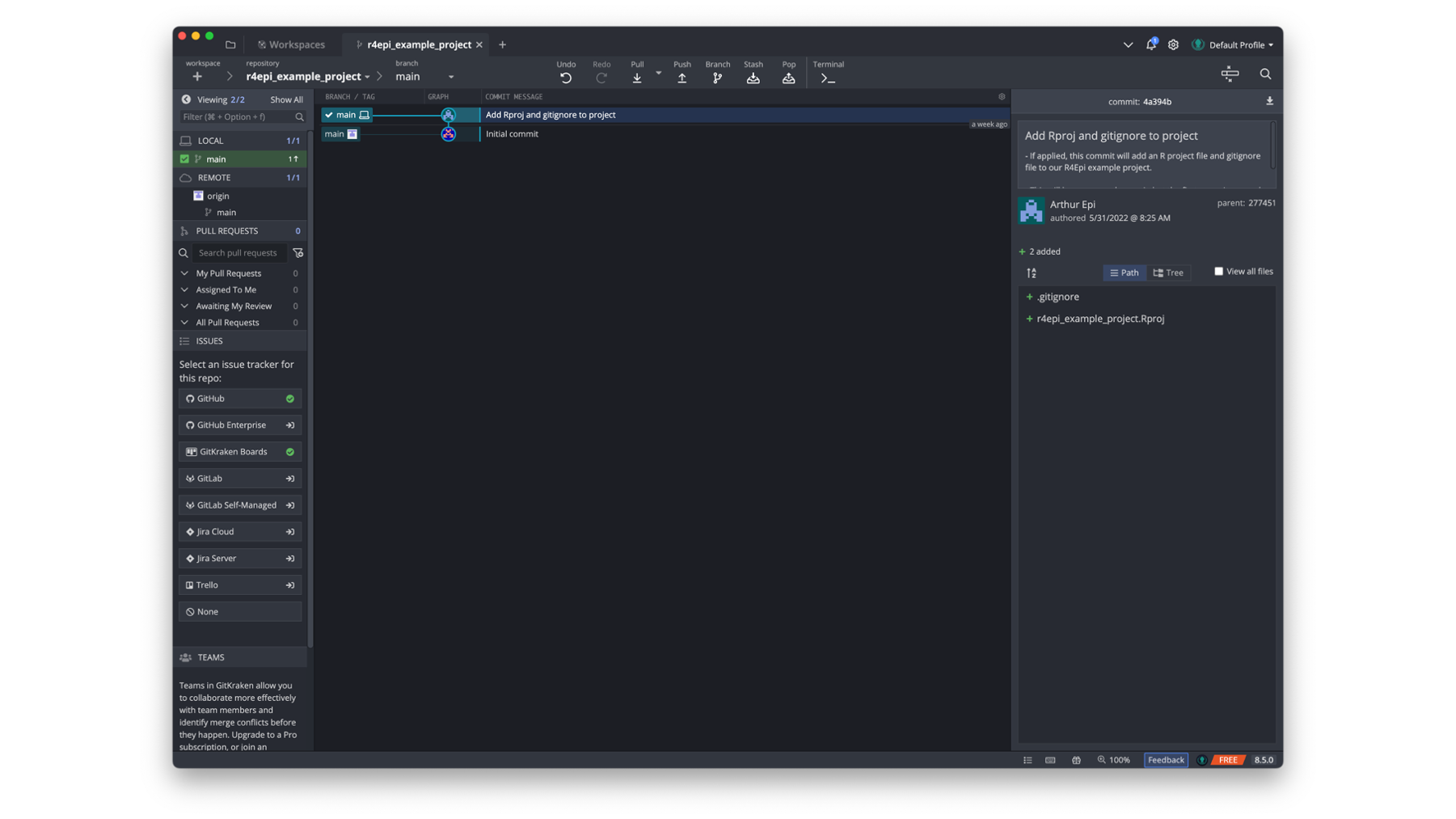Click the sort files icon in the commit panel
The image size is (1456, 819).
click(x=1032, y=273)
